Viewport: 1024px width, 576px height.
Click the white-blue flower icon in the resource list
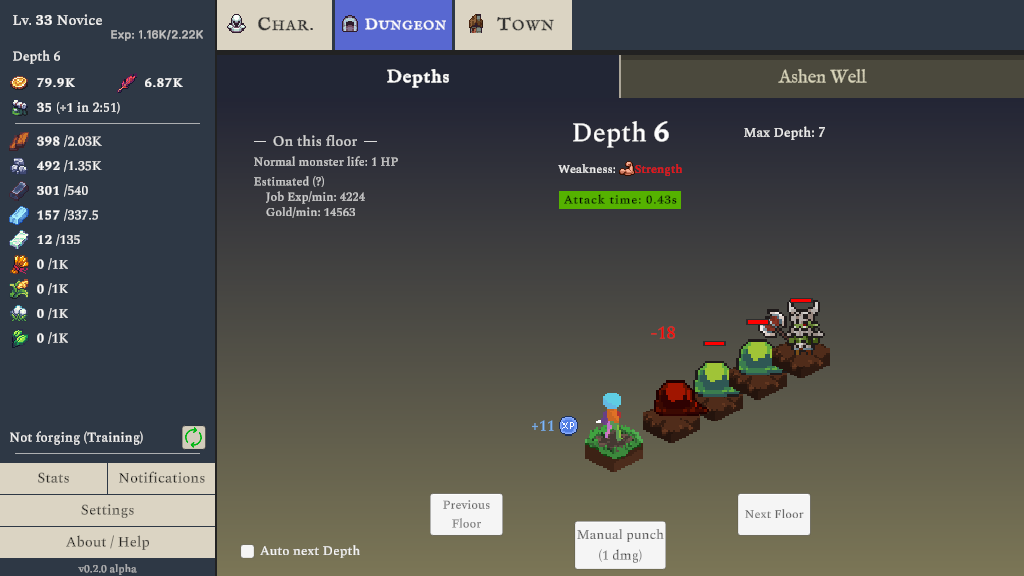pyautogui.click(x=19, y=313)
